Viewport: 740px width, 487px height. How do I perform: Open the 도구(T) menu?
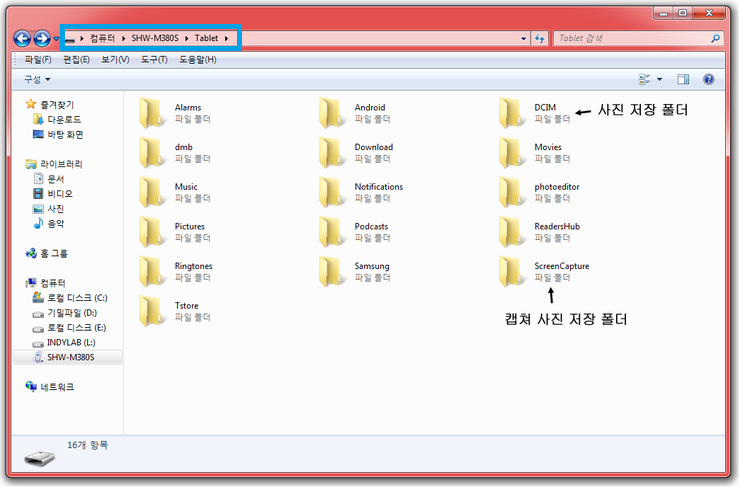(154, 59)
